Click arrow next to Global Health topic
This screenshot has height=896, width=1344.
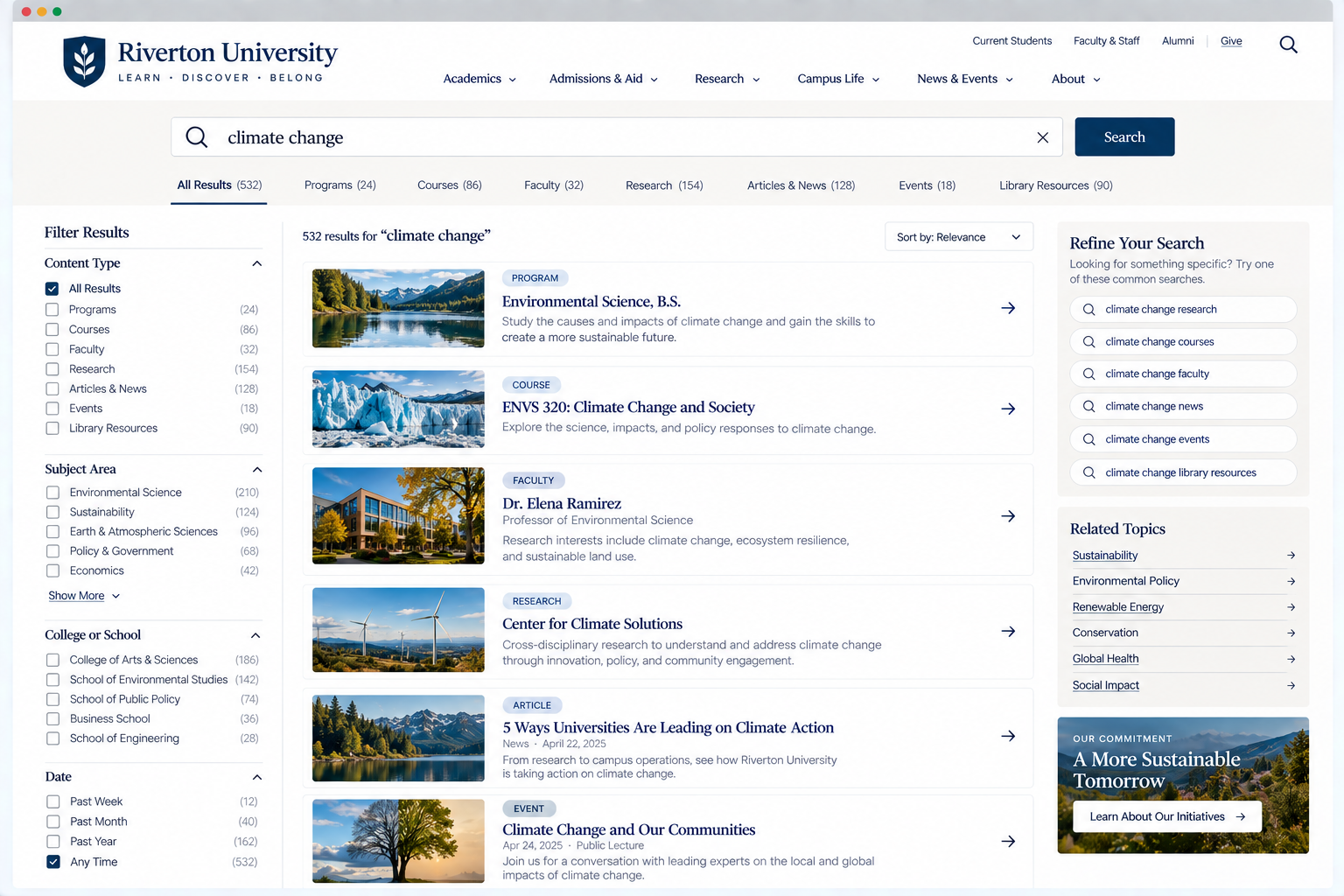pyautogui.click(x=1291, y=659)
